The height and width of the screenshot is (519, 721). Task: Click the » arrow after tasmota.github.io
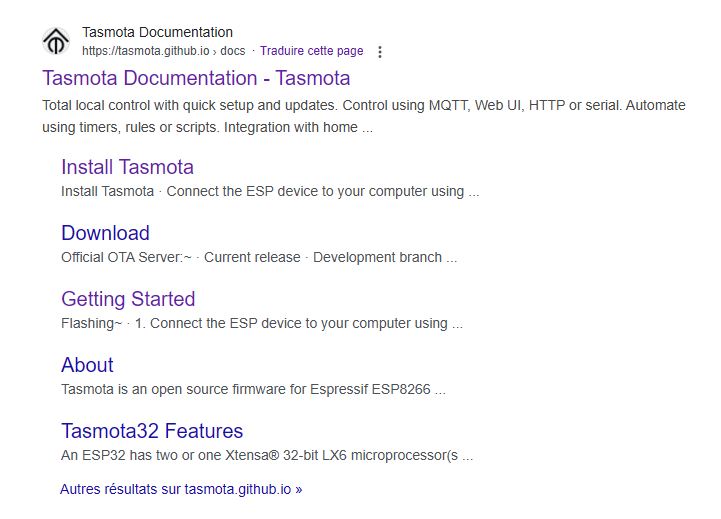pyautogui.click(x=299, y=490)
